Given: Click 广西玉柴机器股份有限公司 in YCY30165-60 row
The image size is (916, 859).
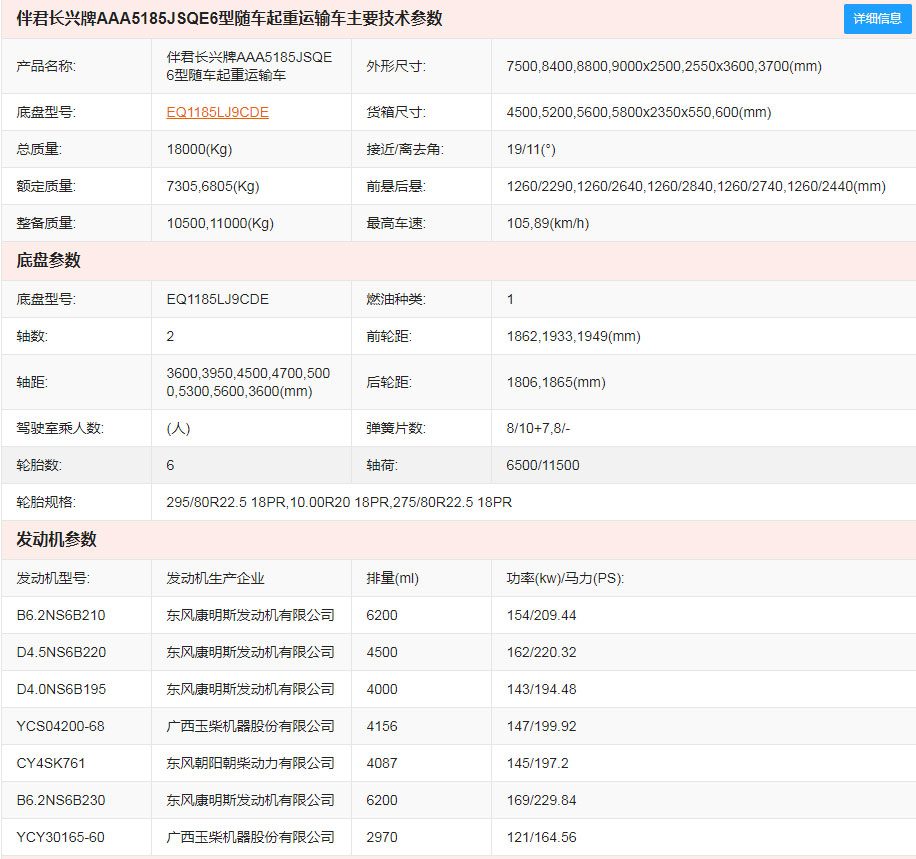Looking at the screenshot, I should pos(250,837).
